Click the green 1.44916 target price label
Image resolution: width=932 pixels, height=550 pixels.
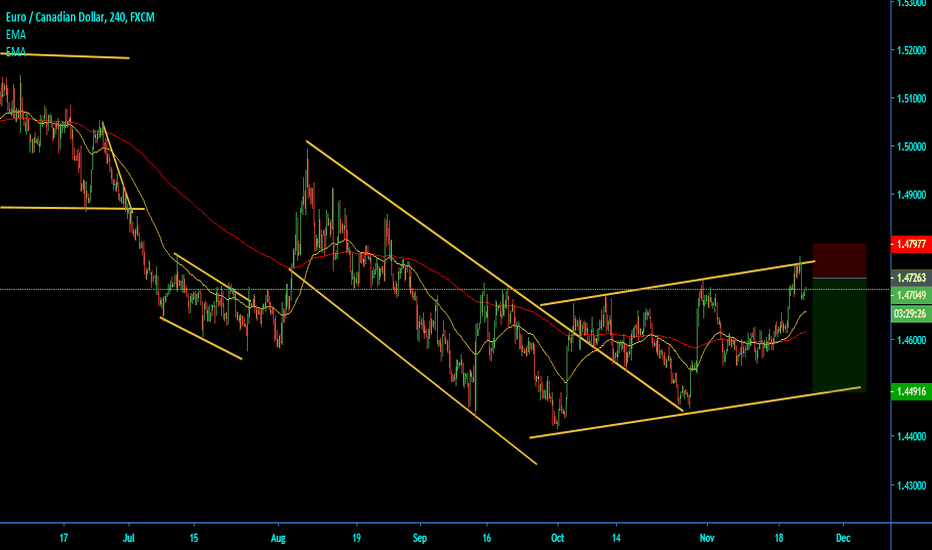[x=909, y=392]
